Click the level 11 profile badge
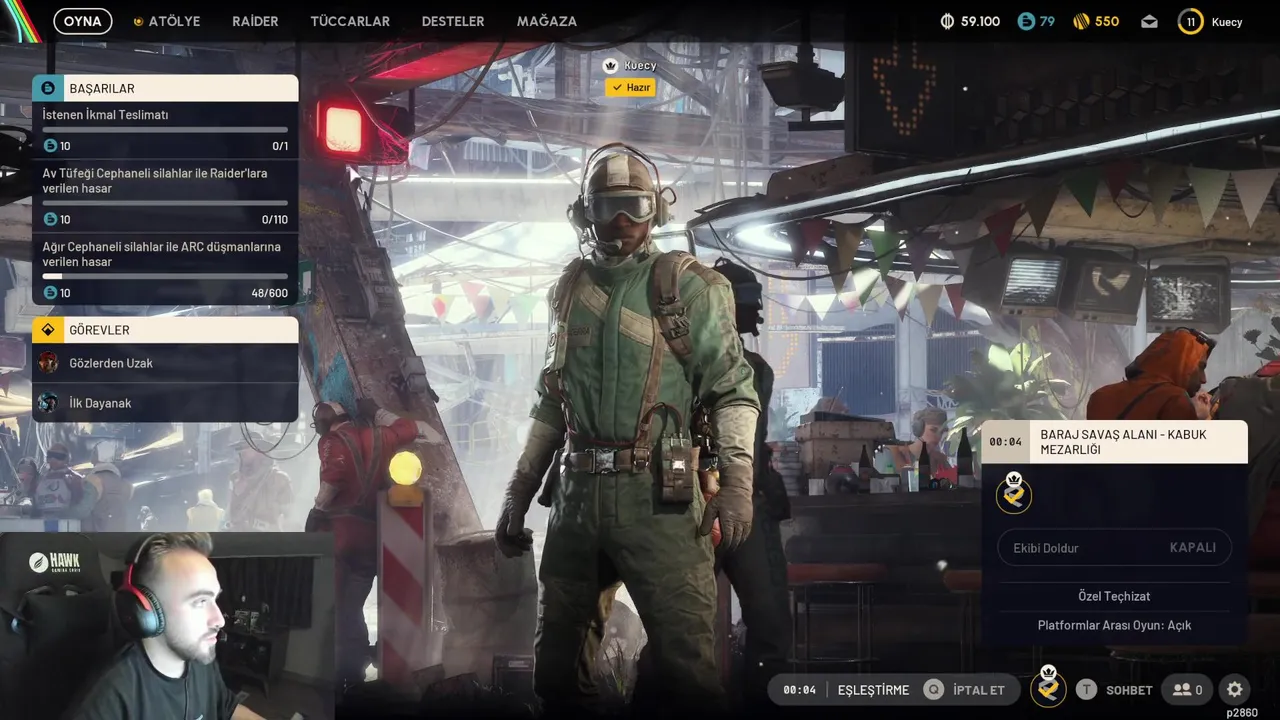Image resolution: width=1280 pixels, height=720 pixels. 1190,21
